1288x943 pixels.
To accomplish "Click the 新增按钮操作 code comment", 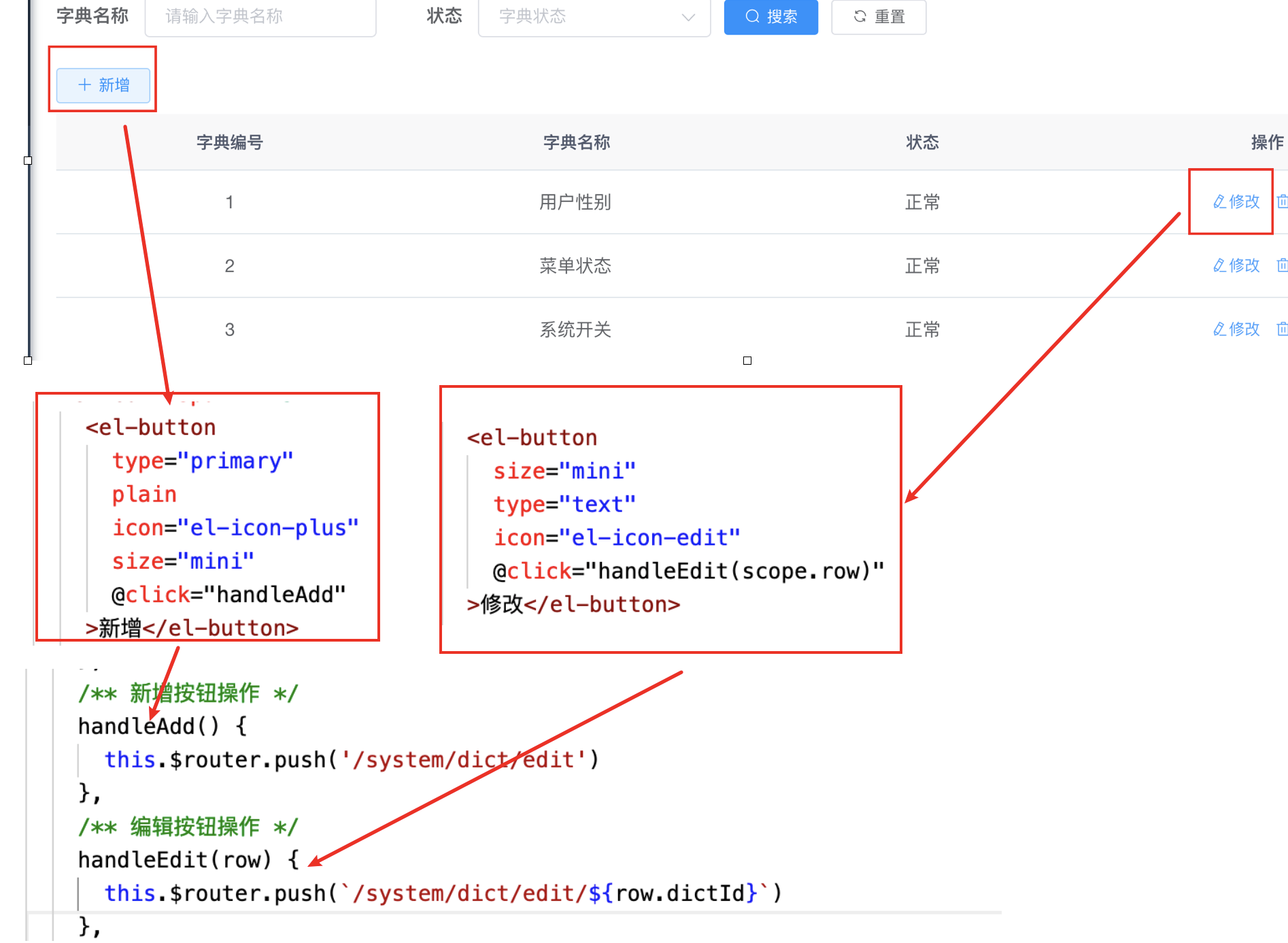I will tap(188, 693).
